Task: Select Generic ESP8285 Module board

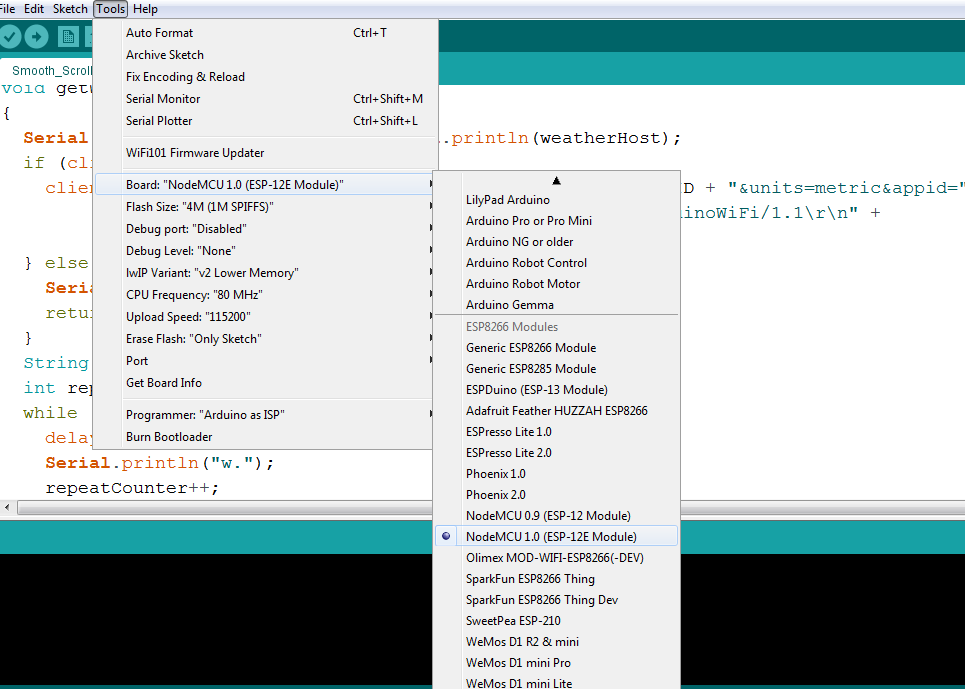Action: point(556,368)
